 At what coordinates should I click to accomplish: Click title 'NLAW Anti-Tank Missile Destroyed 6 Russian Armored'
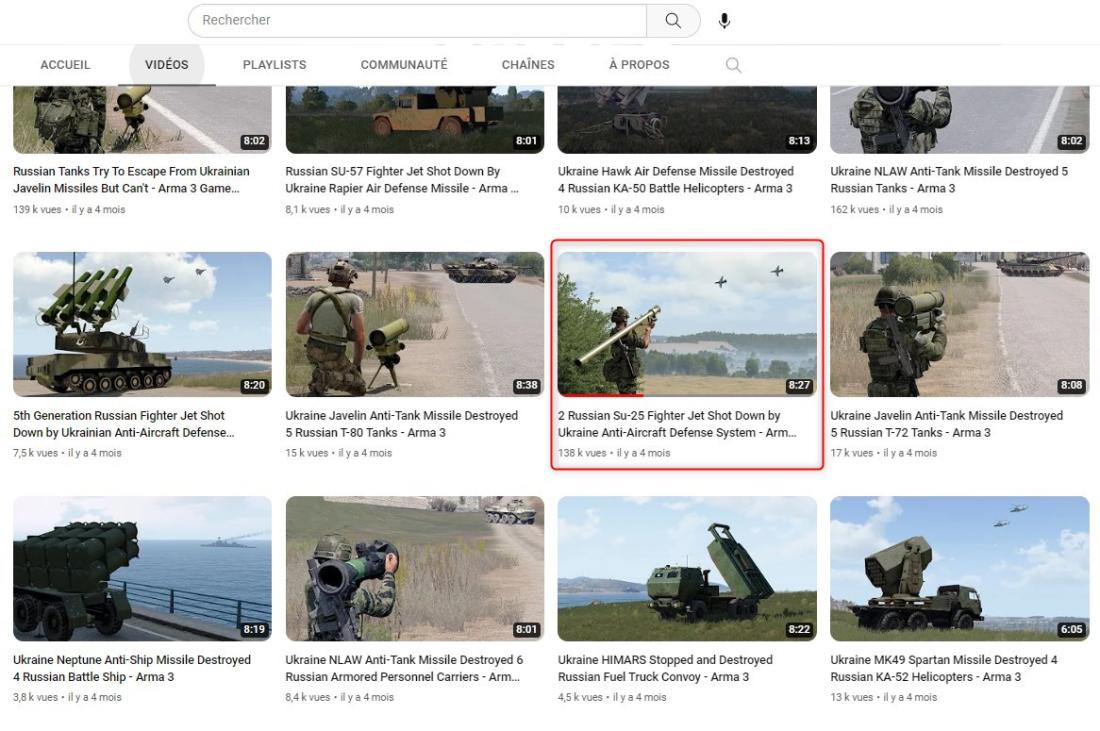point(404,668)
